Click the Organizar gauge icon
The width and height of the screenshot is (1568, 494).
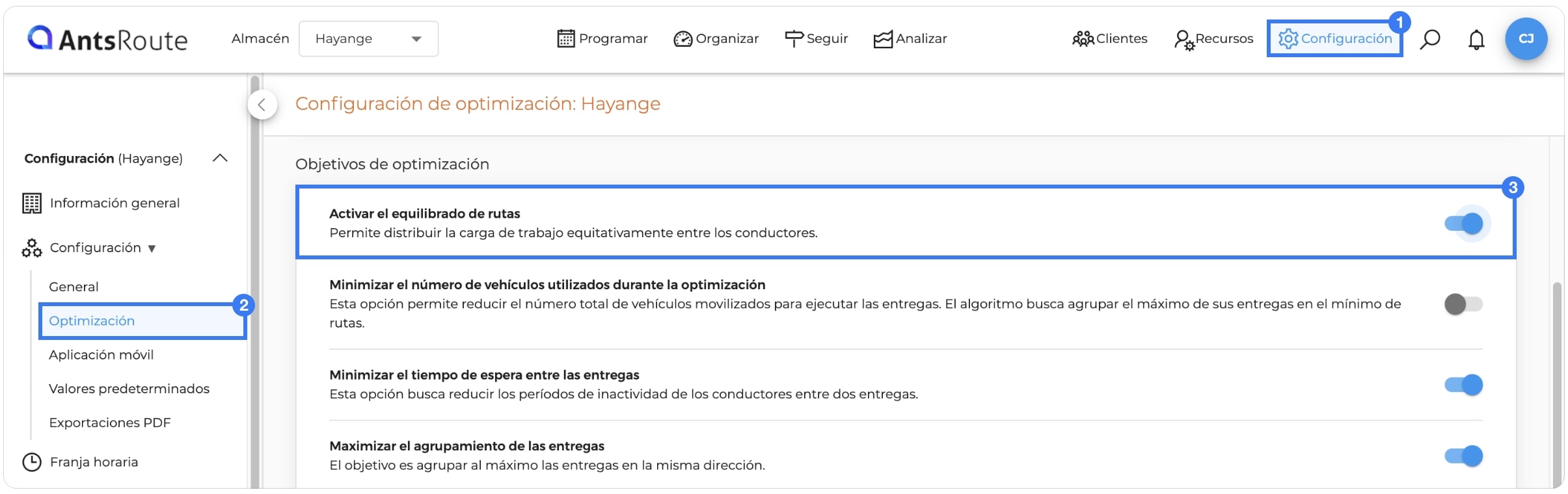click(683, 39)
